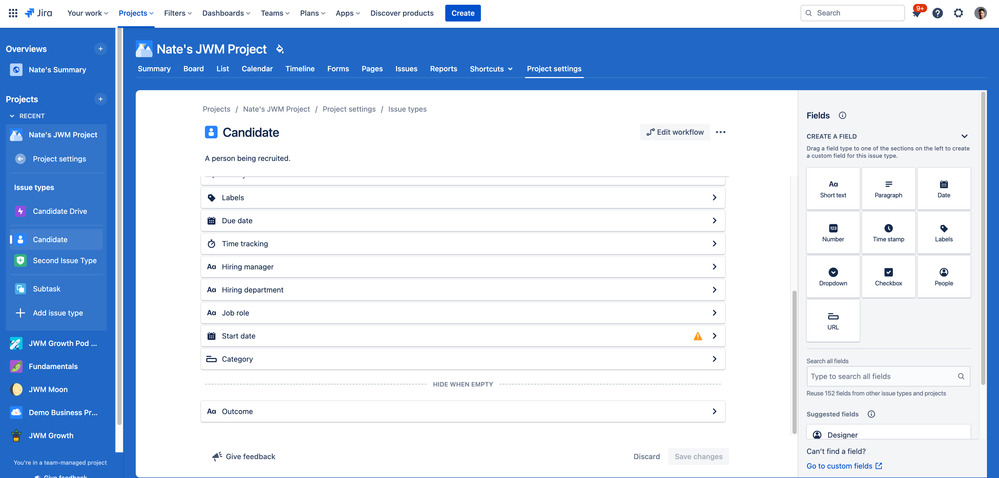Open the Shortcuts dropdown tab
This screenshot has width=999, height=478.
(491, 69)
